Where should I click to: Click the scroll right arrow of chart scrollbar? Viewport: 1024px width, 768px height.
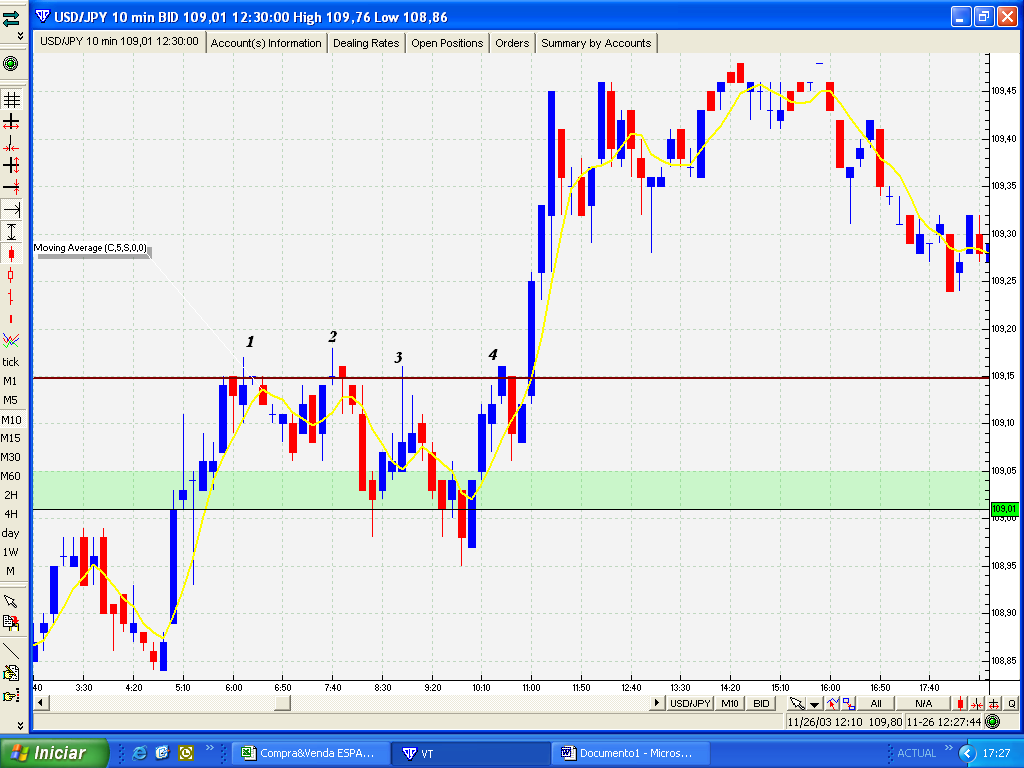657,703
